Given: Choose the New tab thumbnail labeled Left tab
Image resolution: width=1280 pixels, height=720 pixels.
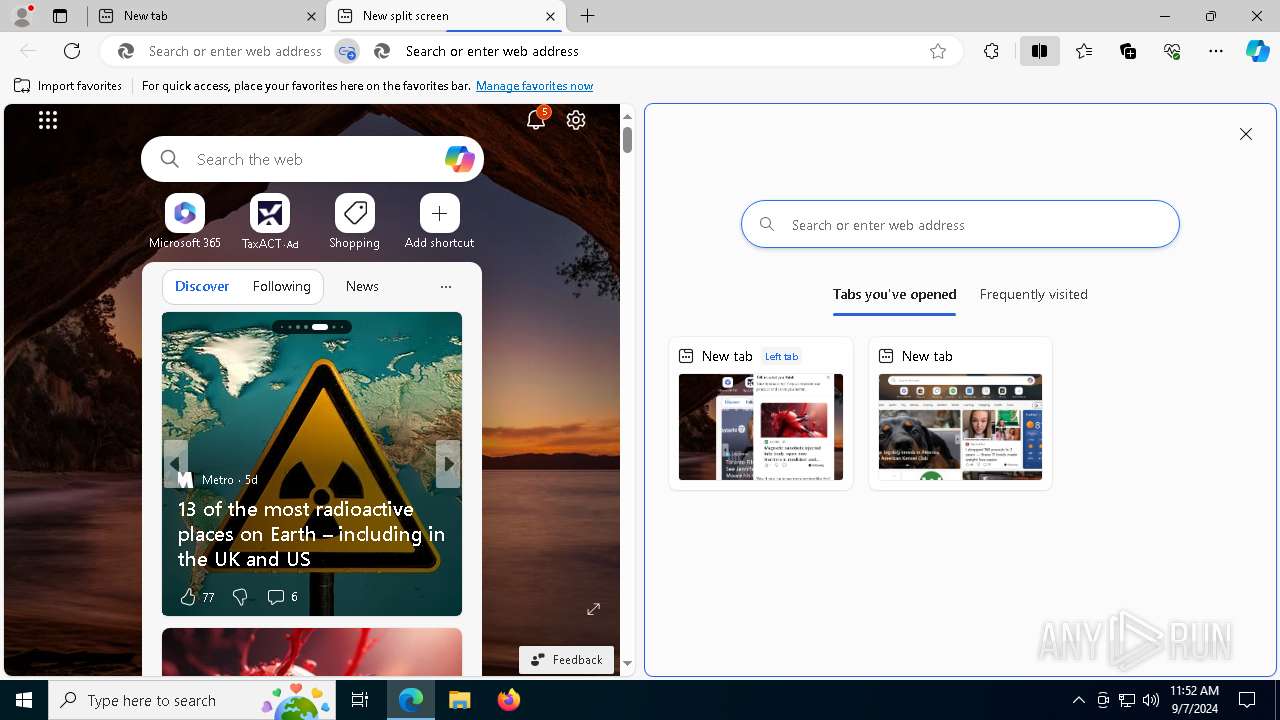Looking at the screenshot, I should pyautogui.click(x=760, y=413).
